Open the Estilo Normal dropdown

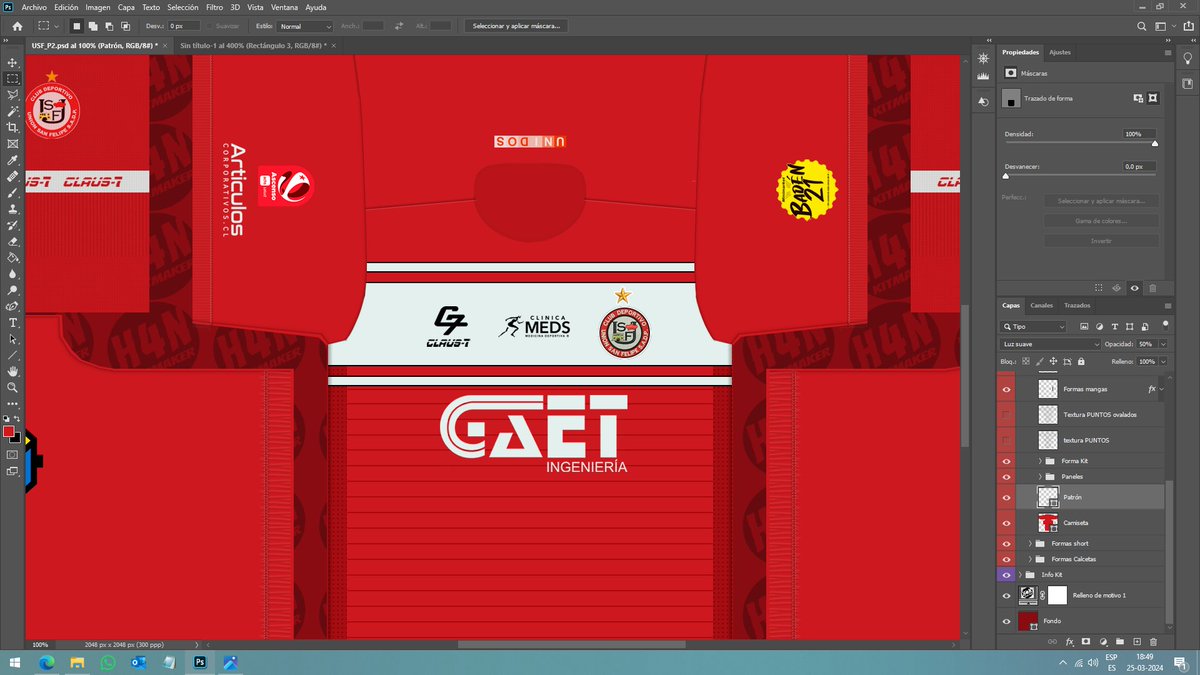pos(305,25)
